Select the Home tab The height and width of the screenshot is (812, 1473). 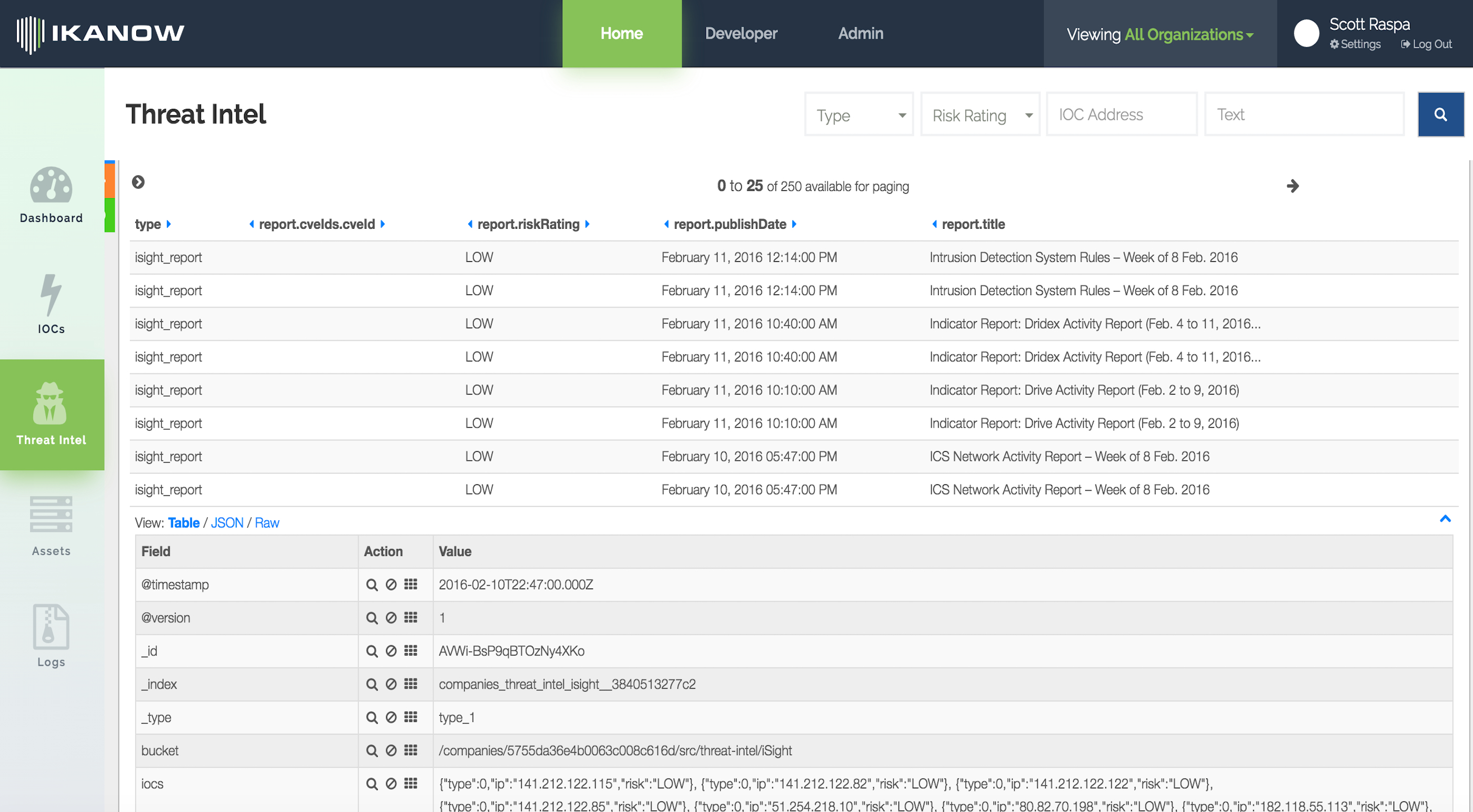click(622, 34)
